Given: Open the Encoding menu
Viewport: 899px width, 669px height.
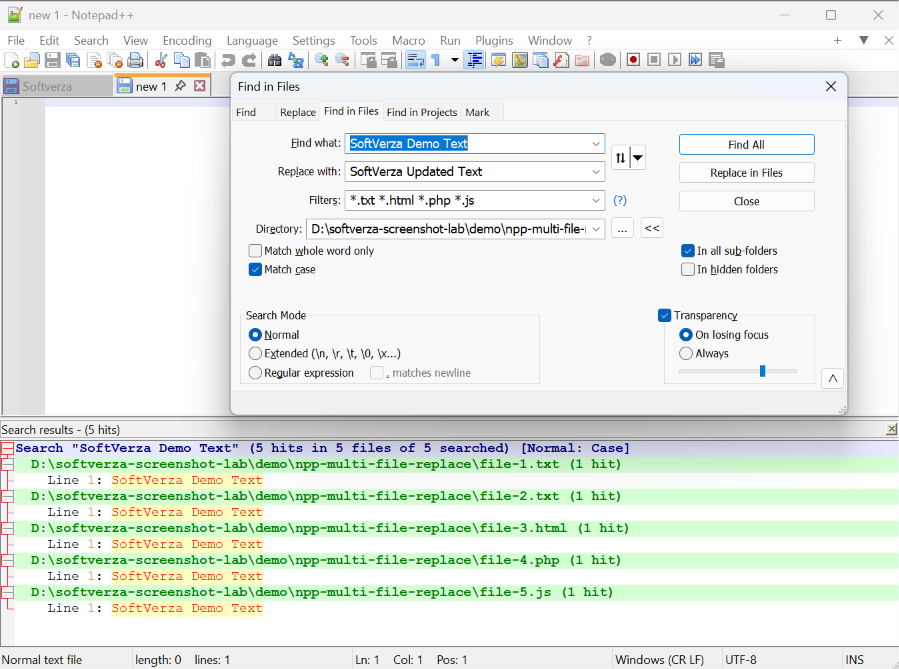Looking at the screenshot, I should tap(187, 41).
